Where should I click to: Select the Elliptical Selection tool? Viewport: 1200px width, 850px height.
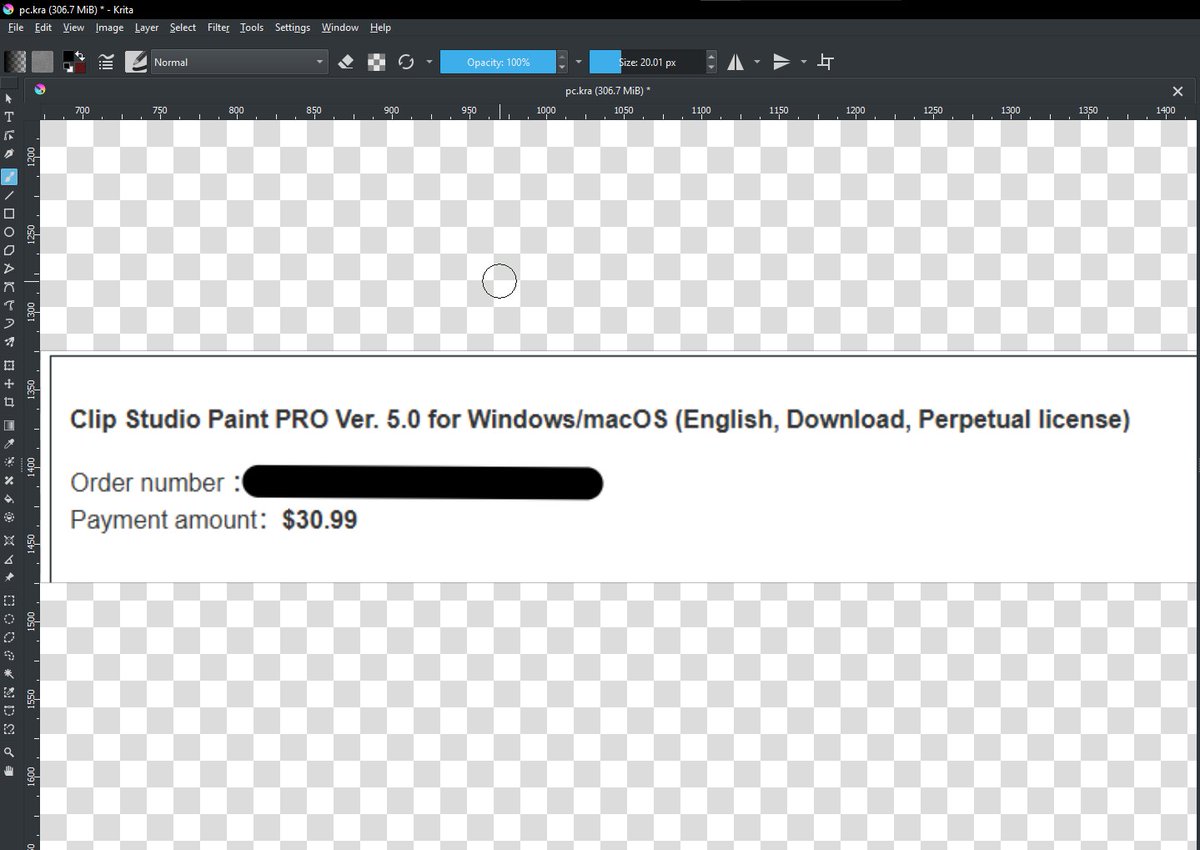[x=9, y=619]
